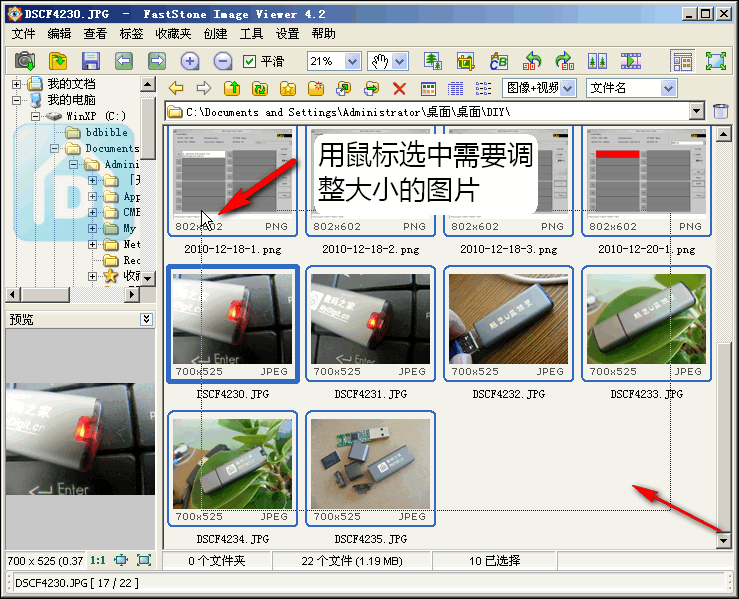Click the best fit frame icon beside 1:1
This screenshot has width=739, height=599.
click(x=121, y=560)
